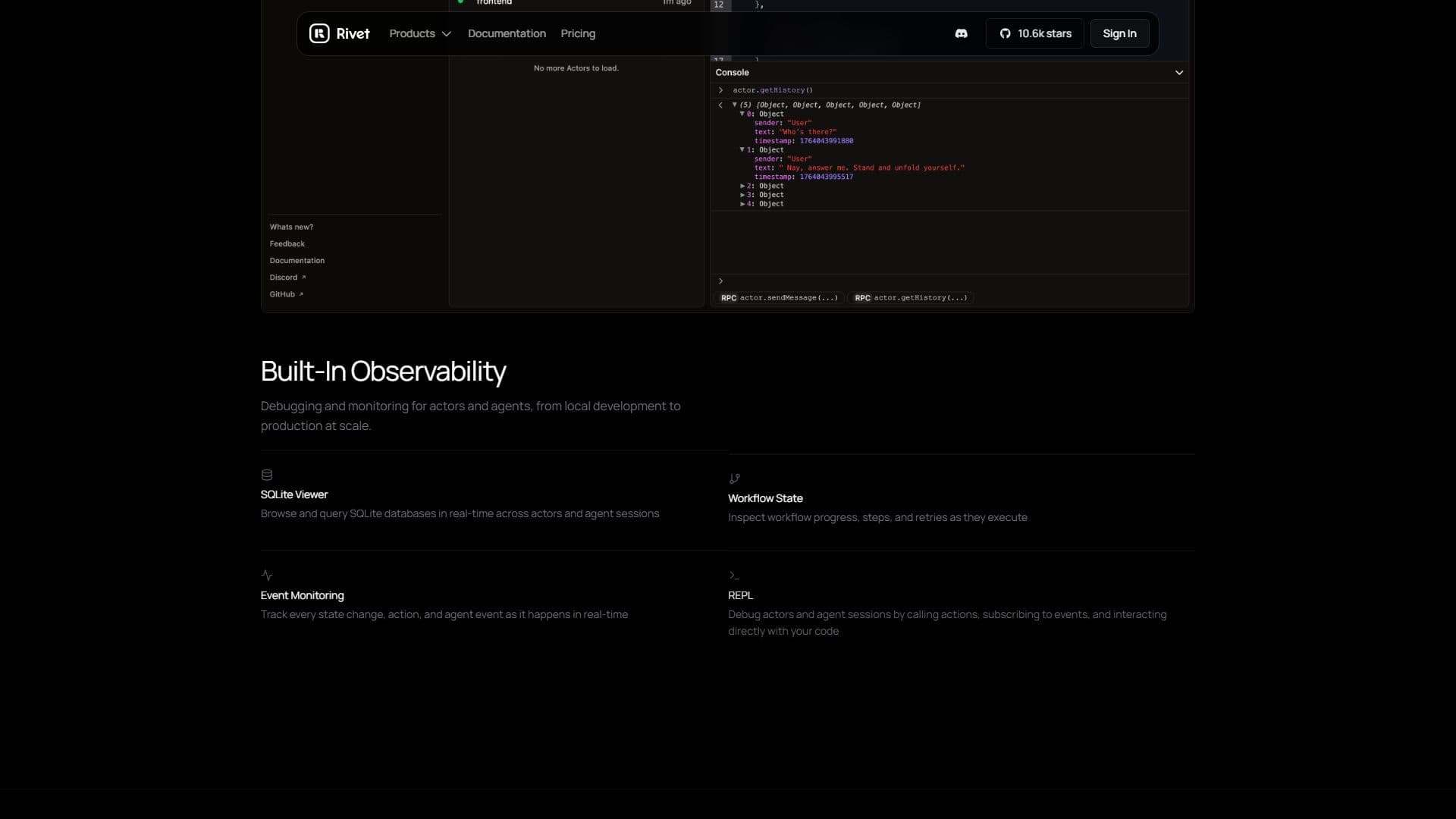The width and height of the screenshot is (1456, 819).
Task: Click the Rivet logo icon
Action: 319,33
